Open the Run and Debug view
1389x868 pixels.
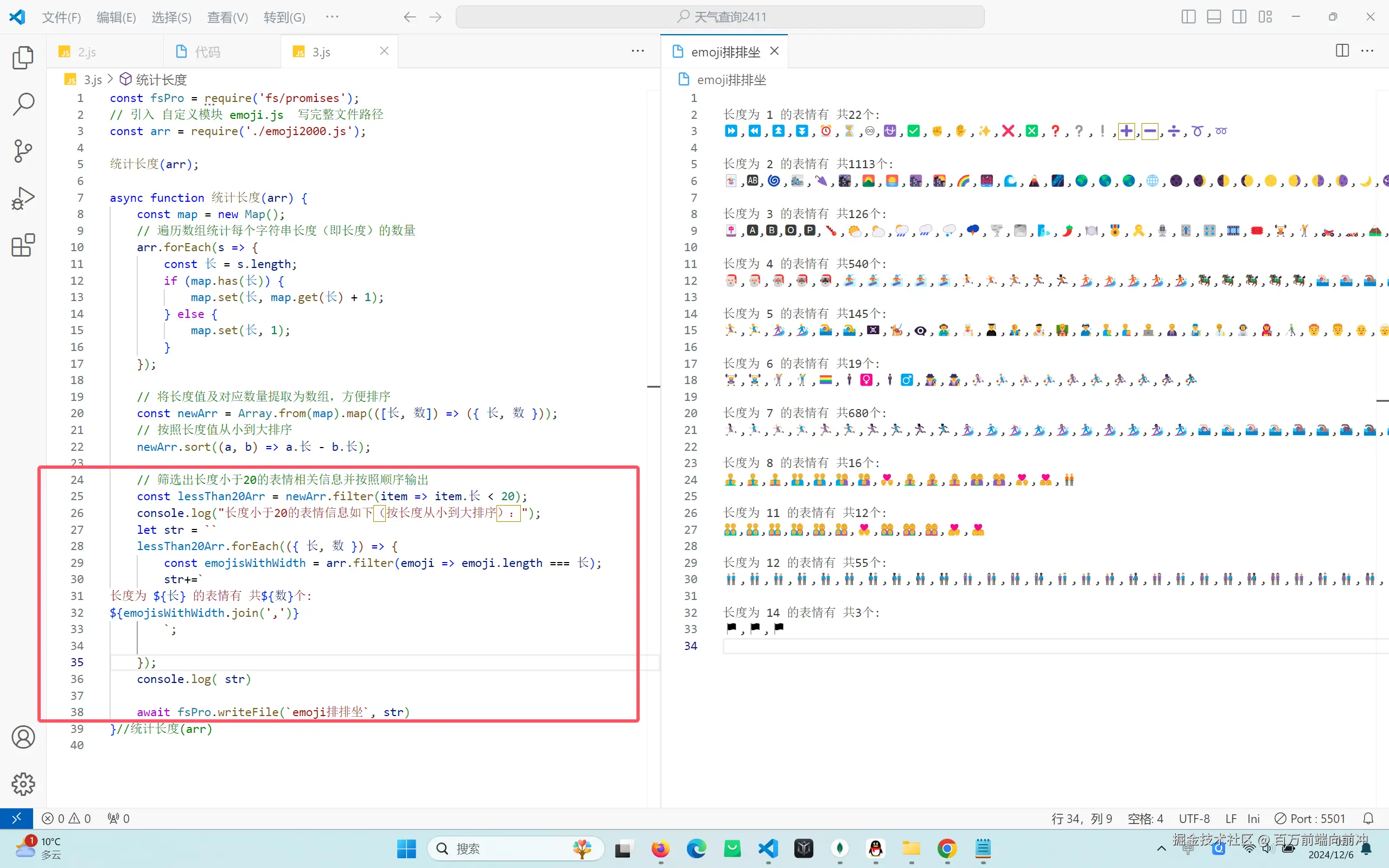pos(23,198)
